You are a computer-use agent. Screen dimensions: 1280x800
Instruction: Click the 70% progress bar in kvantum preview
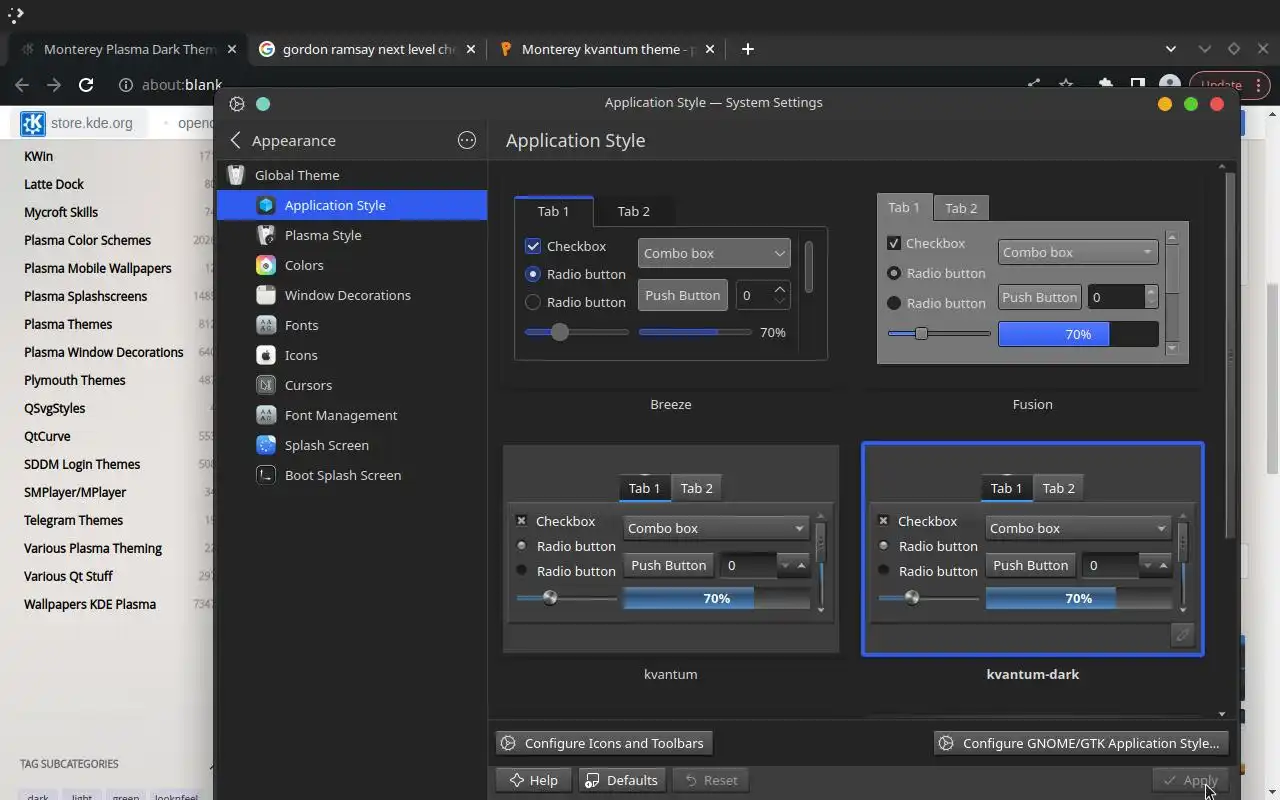click(716, 598)
